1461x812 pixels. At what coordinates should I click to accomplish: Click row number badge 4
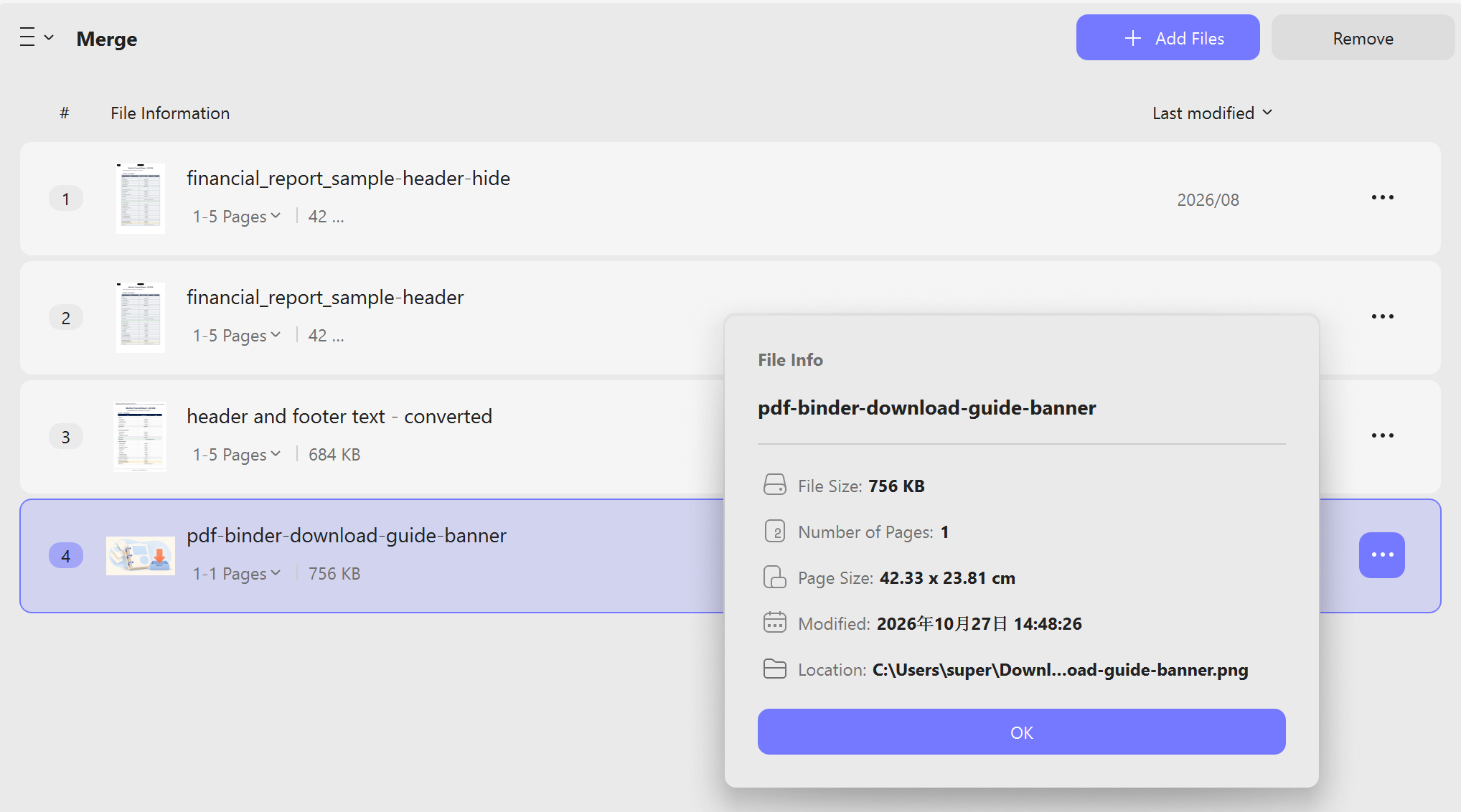(x=65, y=556)
